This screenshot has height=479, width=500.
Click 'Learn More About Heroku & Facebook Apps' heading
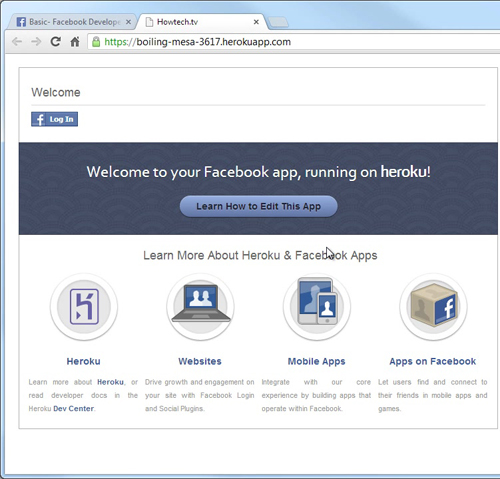point(260,255)
